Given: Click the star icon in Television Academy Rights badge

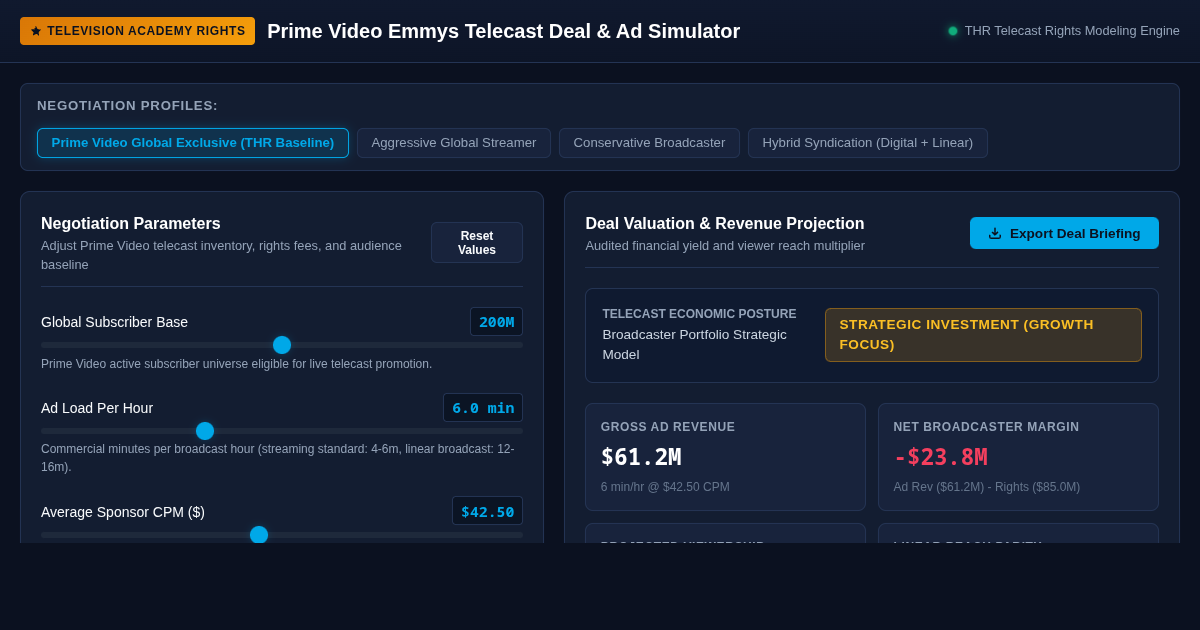Looking at the screenshot, I should click(36, 31).
